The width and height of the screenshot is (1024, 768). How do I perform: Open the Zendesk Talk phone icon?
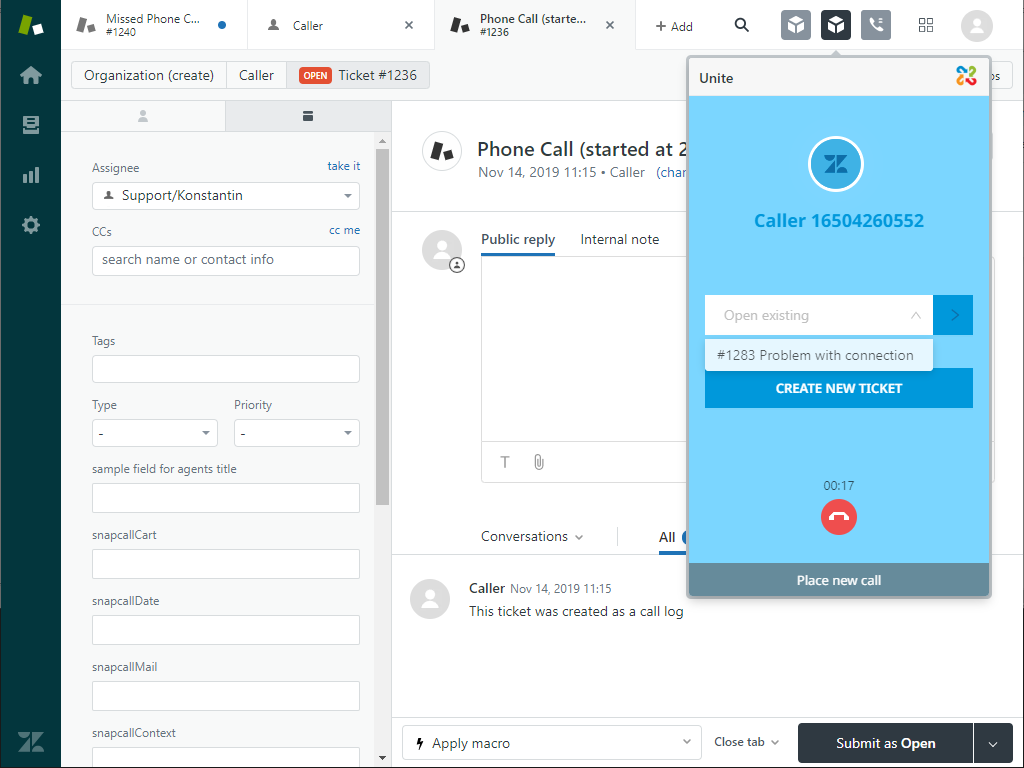coord(875,26)
